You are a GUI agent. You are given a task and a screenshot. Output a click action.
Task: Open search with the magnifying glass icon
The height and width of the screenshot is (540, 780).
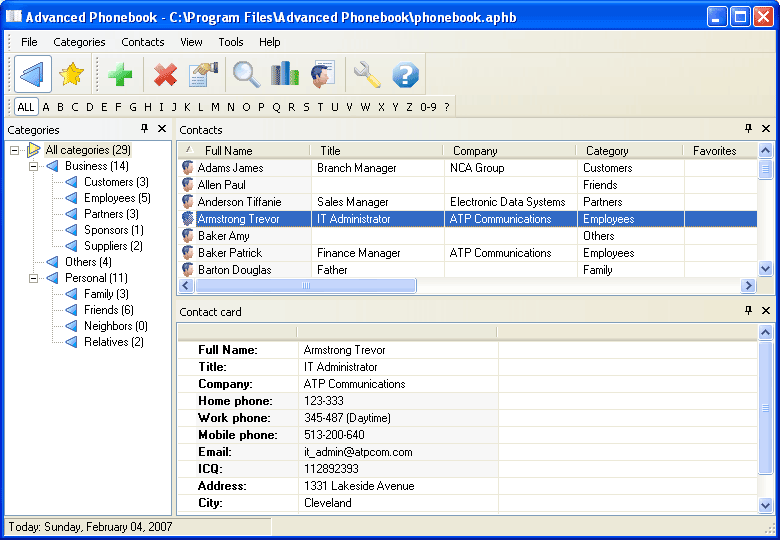(x=246, y=74)
